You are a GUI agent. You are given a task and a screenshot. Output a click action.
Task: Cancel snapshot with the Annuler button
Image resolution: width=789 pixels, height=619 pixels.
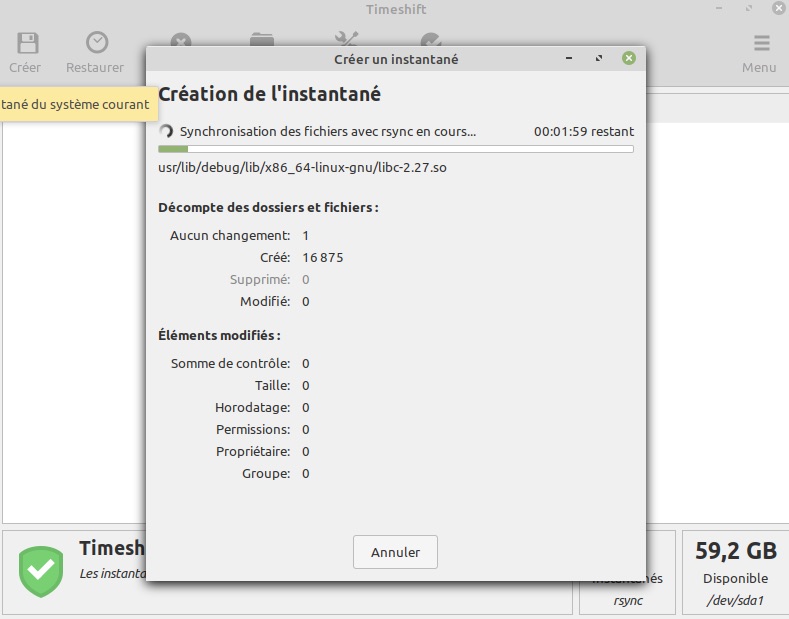tap(395, 552)
